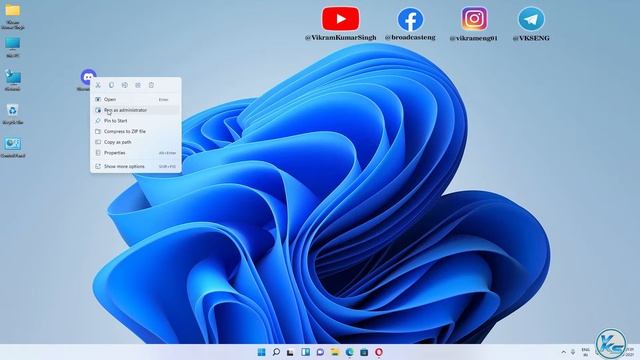Launch Opera browser from the taskbar
The height and width of the screenshot is (360, 640).
tap(379, 352)
